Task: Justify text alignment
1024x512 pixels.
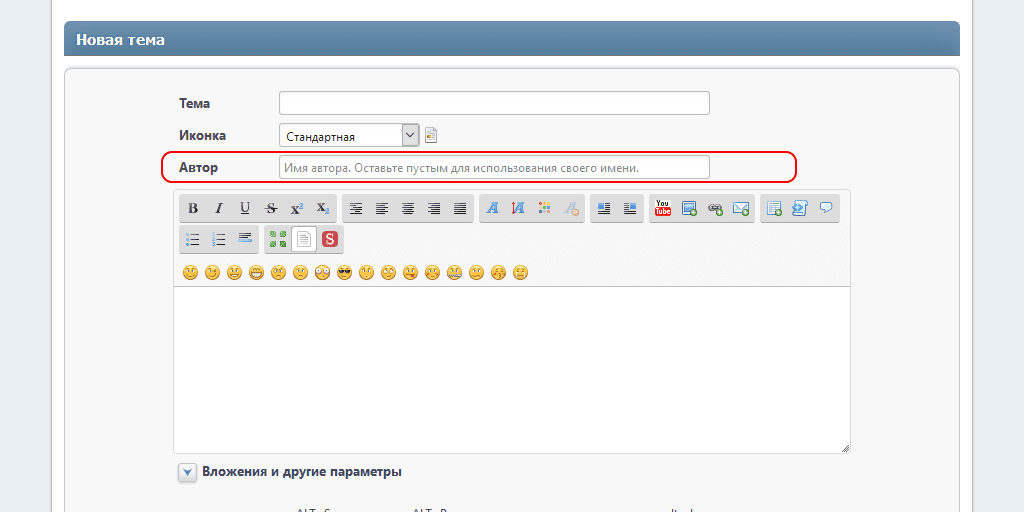Action: coord(460,209)
